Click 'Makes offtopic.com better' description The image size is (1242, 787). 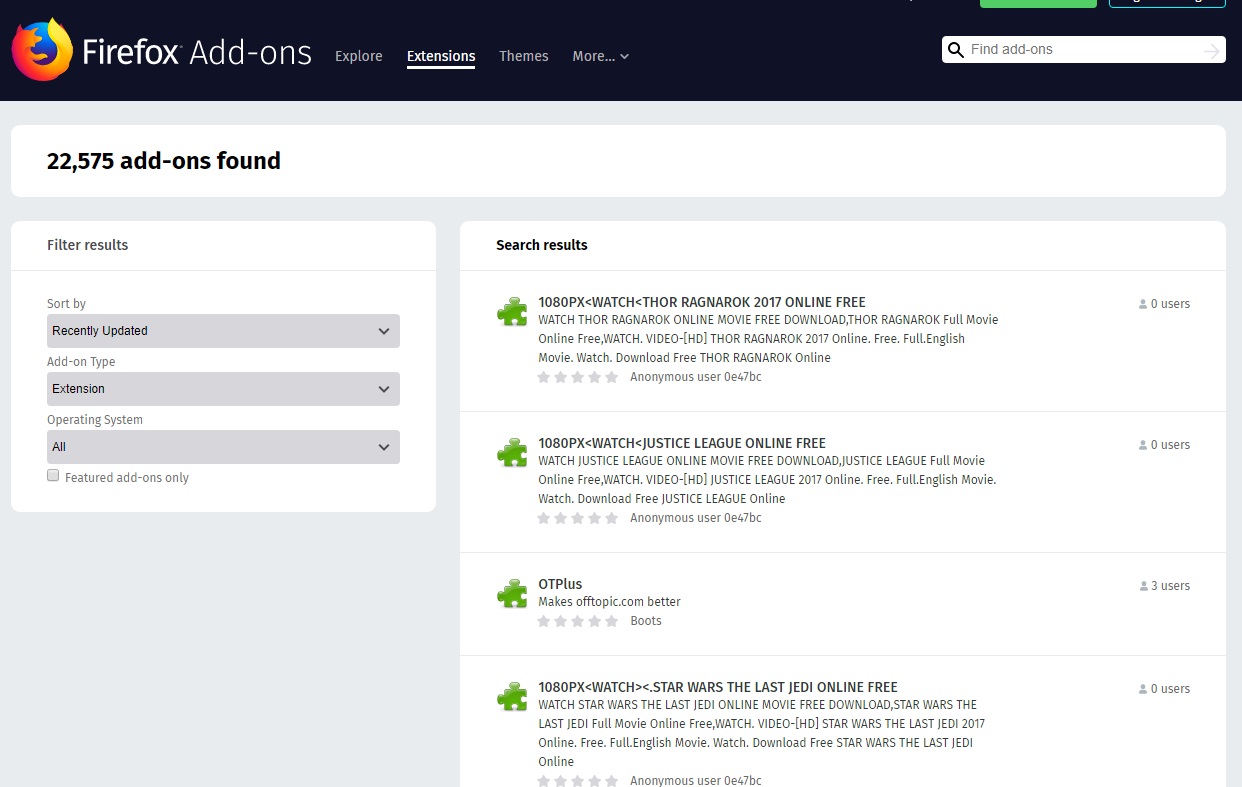(609, 602)
